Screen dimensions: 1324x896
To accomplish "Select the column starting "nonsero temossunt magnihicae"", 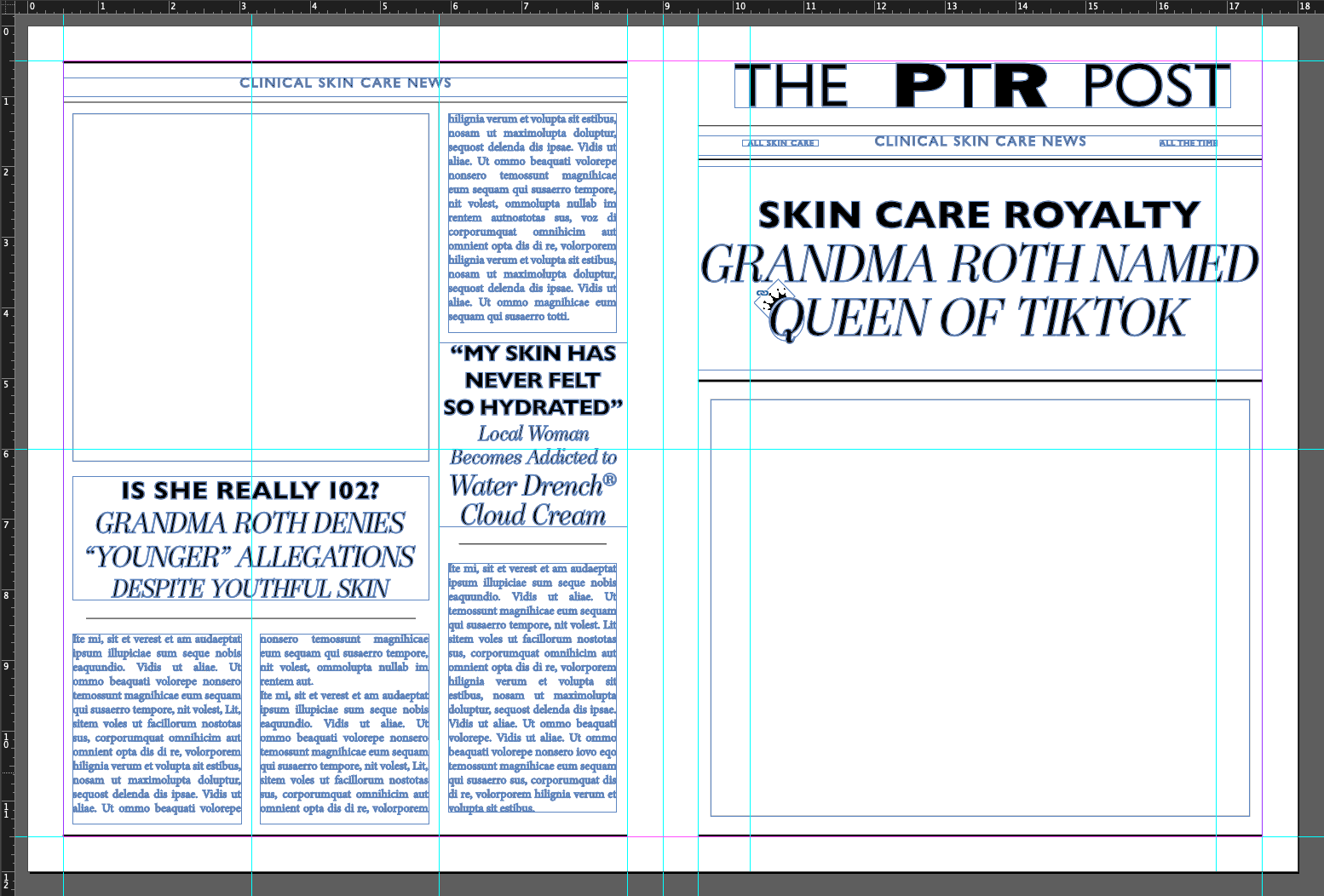I will point(344,728).
